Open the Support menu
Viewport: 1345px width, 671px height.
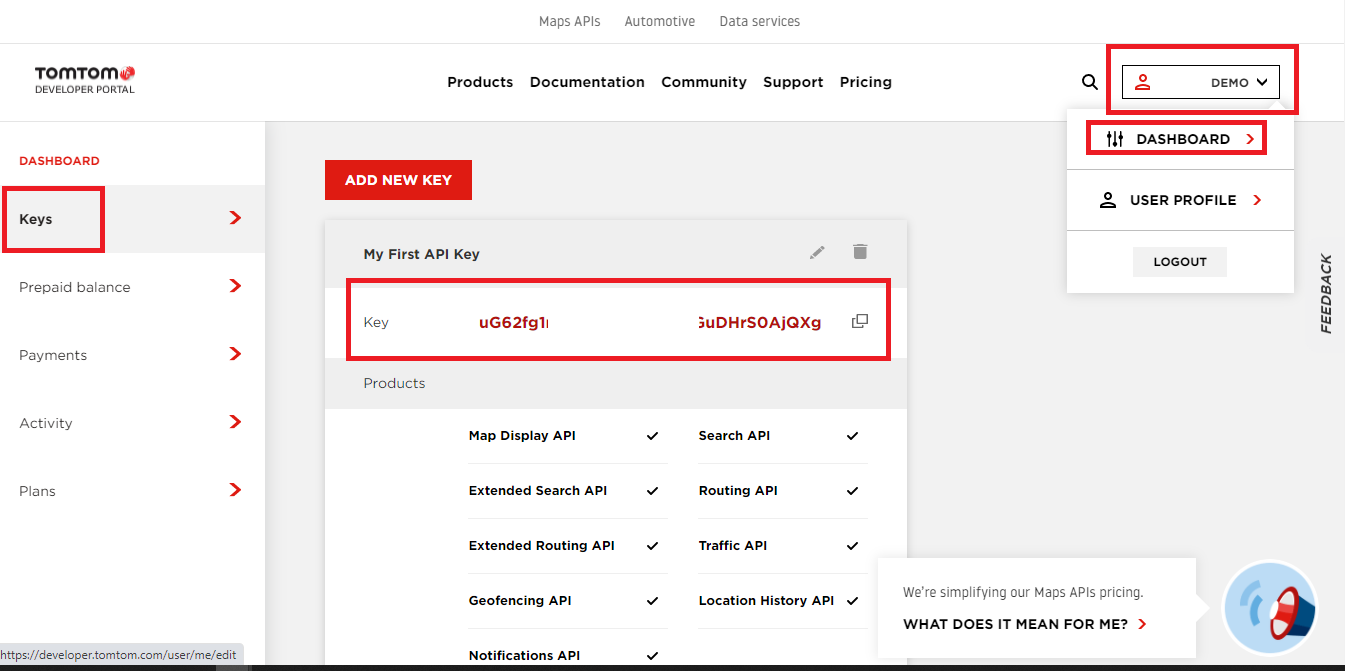793,82
